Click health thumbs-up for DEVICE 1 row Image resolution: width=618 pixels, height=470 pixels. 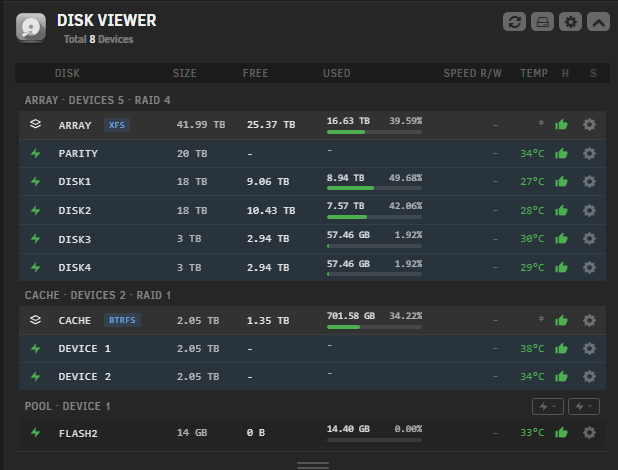561,349
